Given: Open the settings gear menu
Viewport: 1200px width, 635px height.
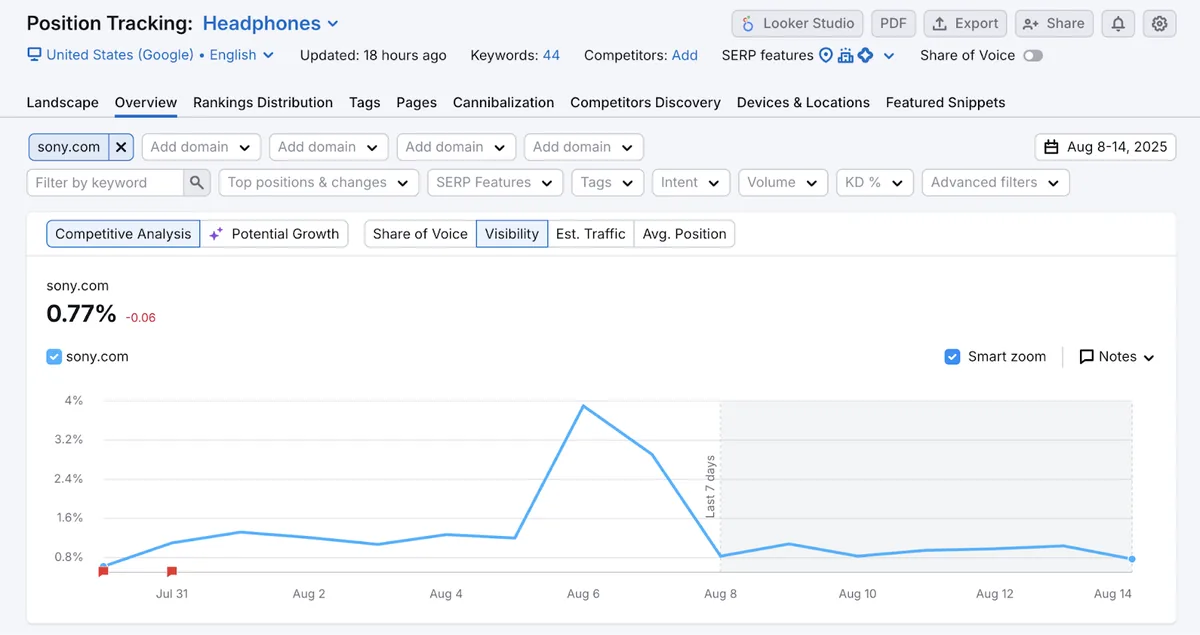Looking at the screenshot, I should pos(1159,23).
